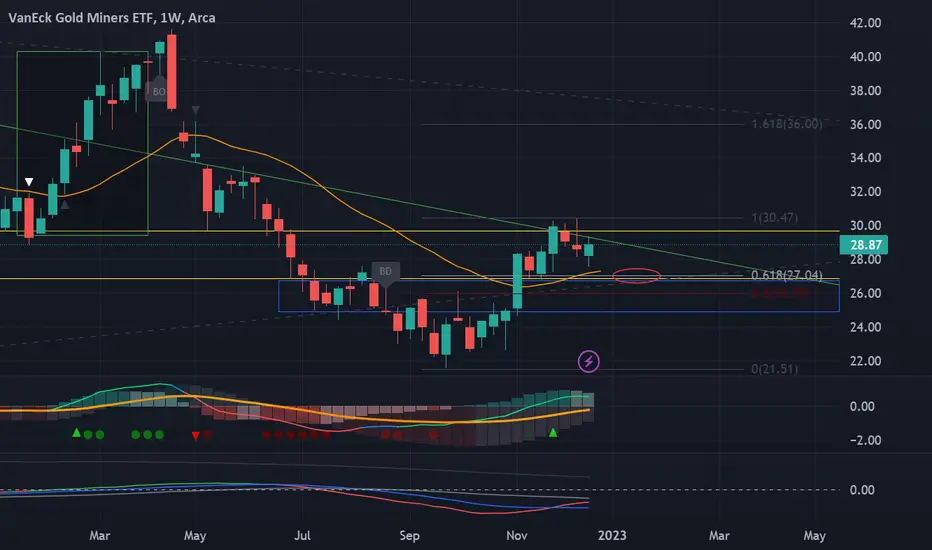932x550 pixels.
Task: Click the 0(21.51) Fibonacci level label
Action: [x=775, y=369]
